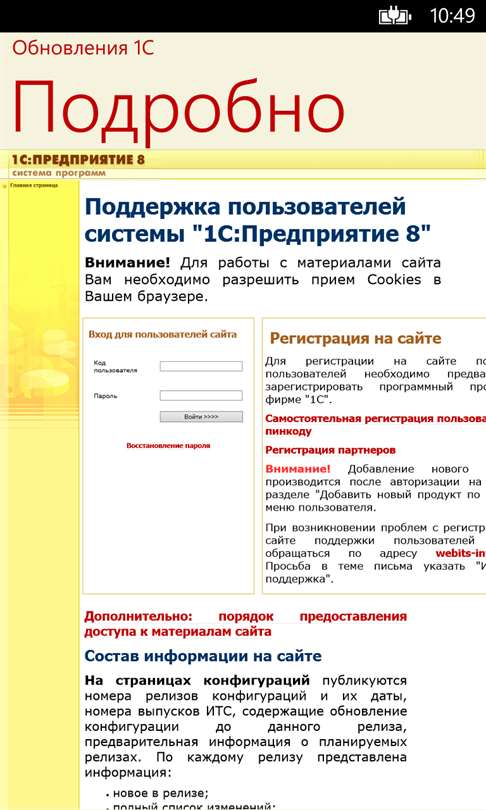Tap the 'На страницах конфигураций' paragraph
The height and width of the screenshot is (810, 486).
pos(245,726)
